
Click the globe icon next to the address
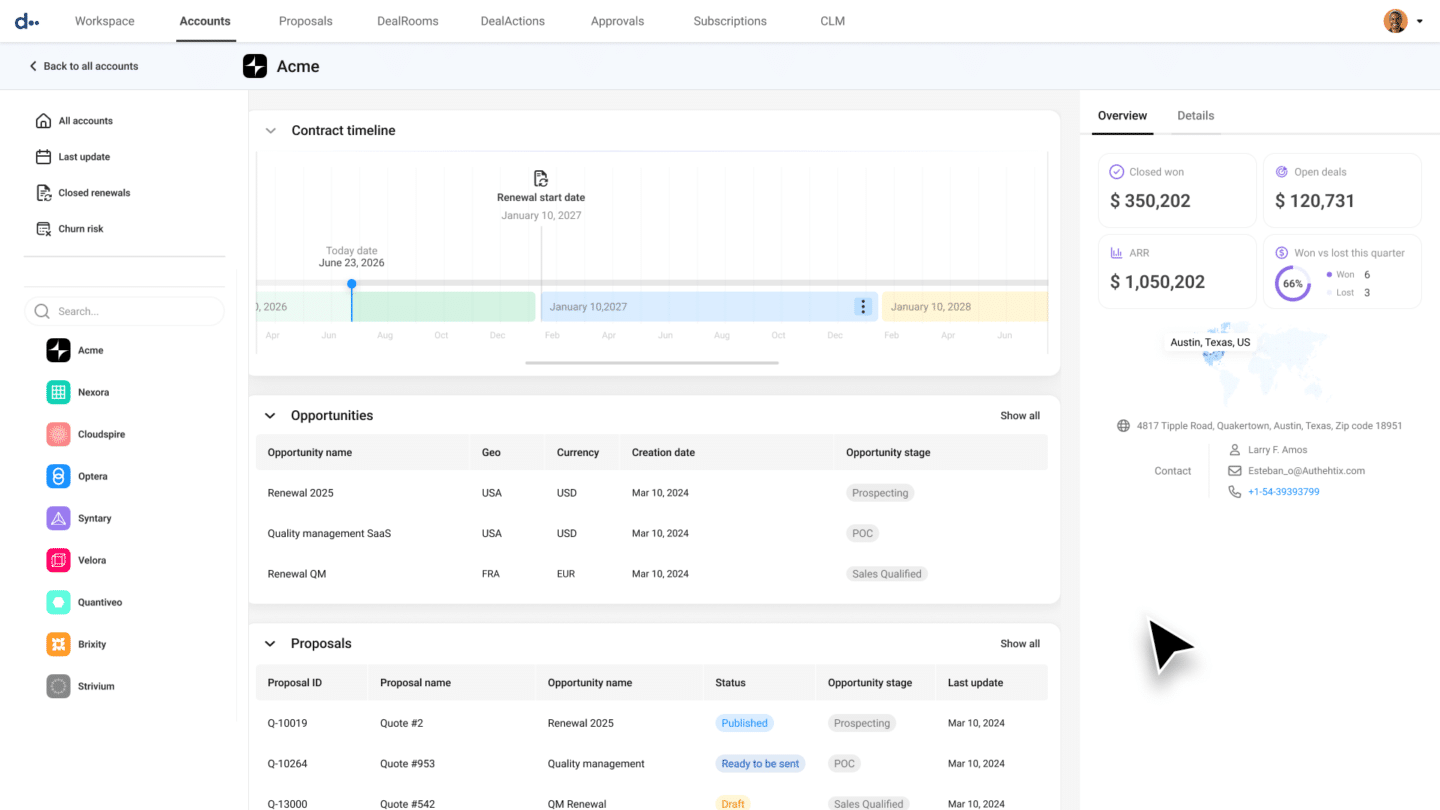pyautogui.click(x=1122, y=425)
